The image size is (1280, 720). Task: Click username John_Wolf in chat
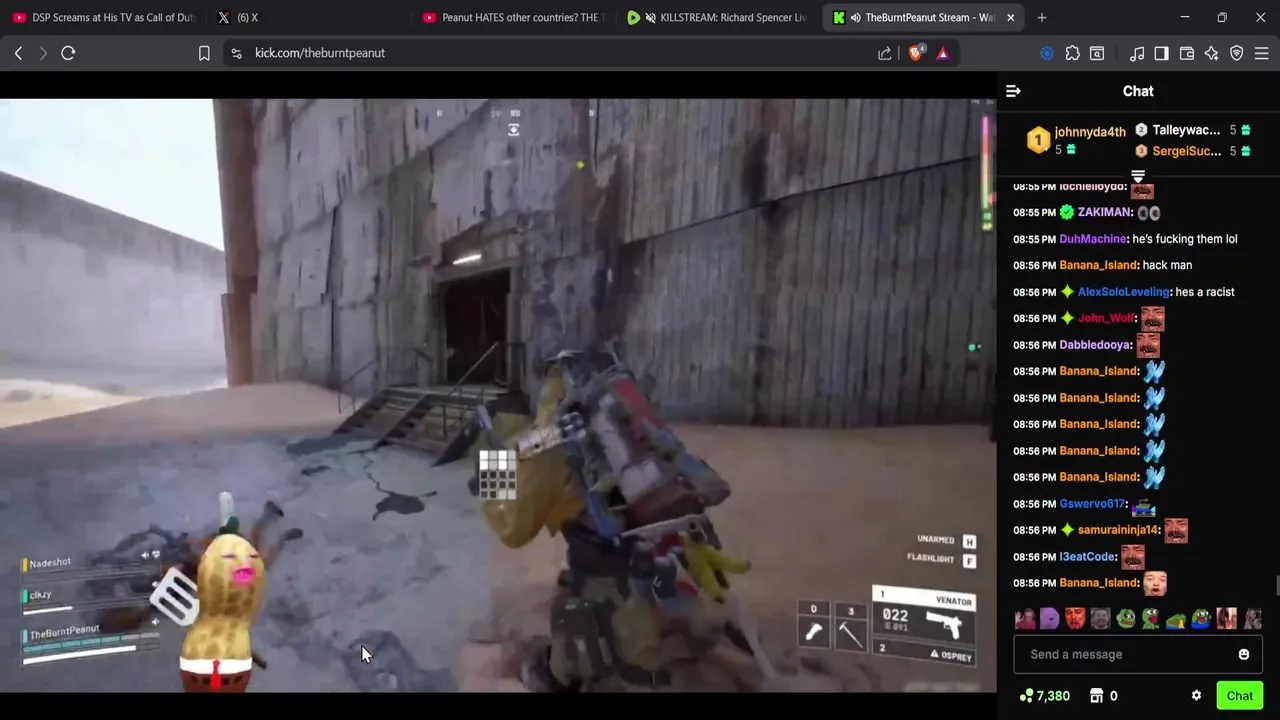point(1106,318)
